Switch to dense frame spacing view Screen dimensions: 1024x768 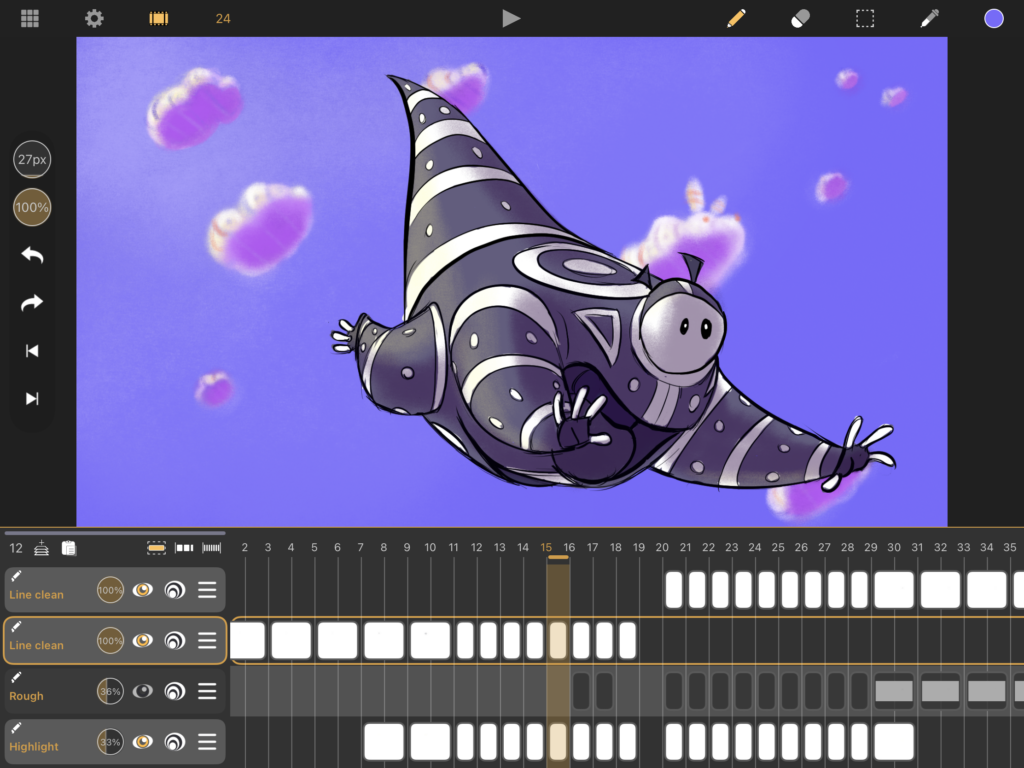click(x=212, y=548)
